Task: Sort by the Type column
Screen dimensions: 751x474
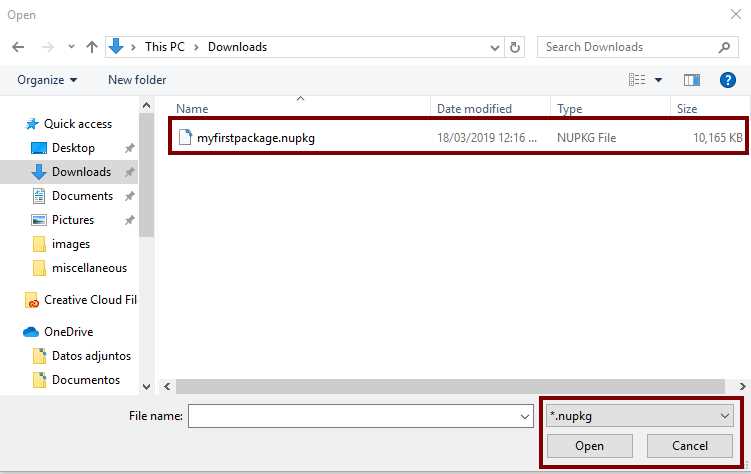Action: tap(569, 109)
